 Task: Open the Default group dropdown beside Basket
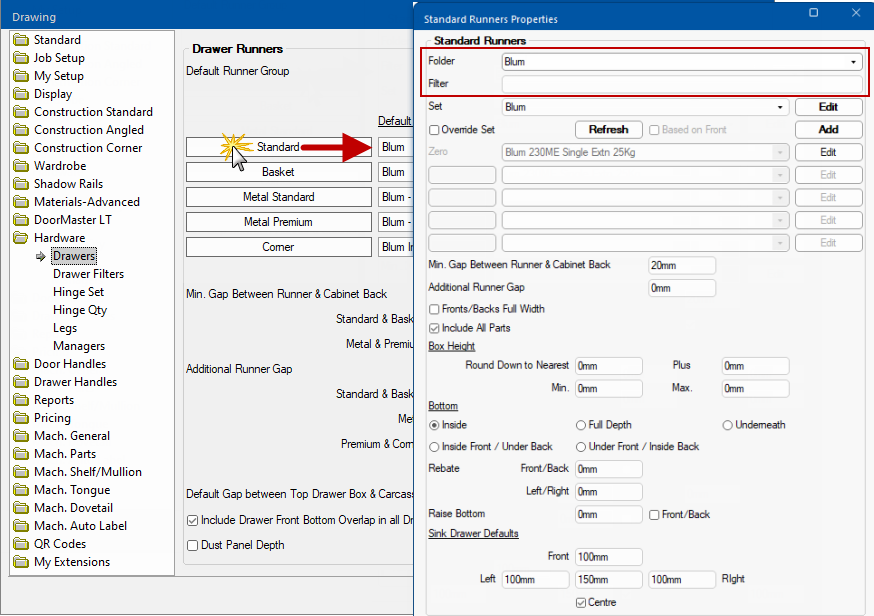click(x=396, y=172)
